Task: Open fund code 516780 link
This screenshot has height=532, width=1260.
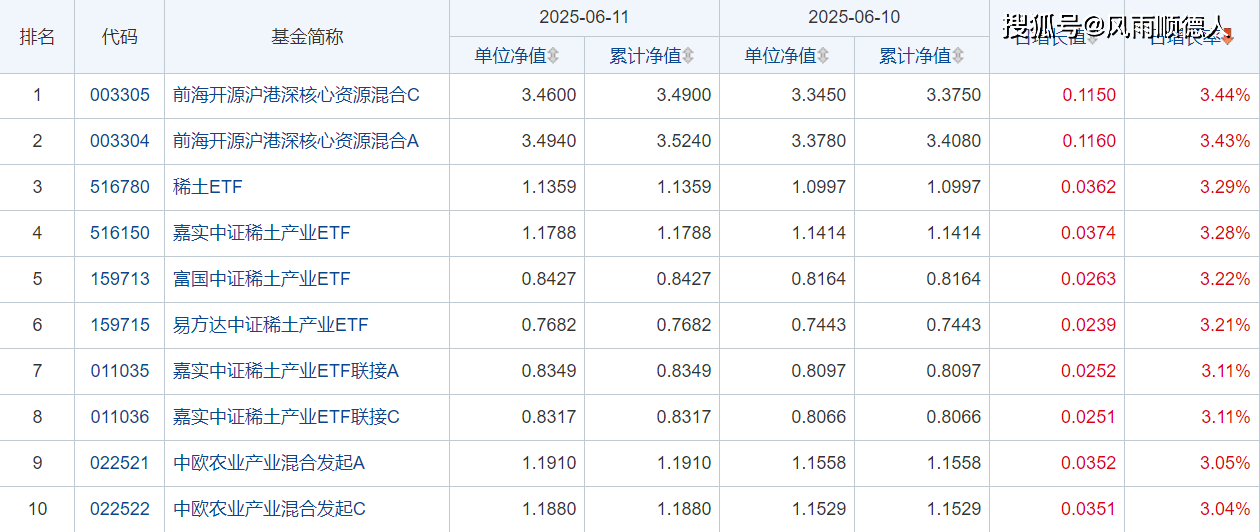Action: 120,188
